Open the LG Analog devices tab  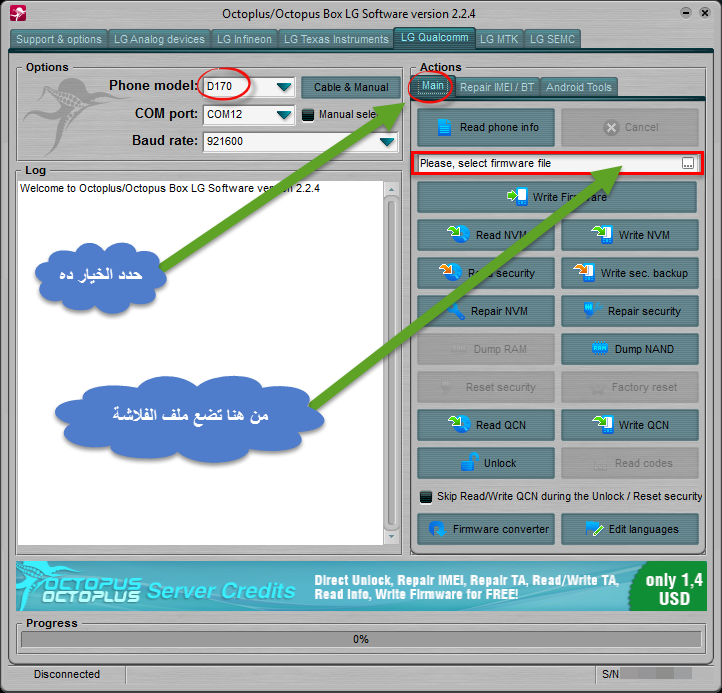click(x=159, y=39)
